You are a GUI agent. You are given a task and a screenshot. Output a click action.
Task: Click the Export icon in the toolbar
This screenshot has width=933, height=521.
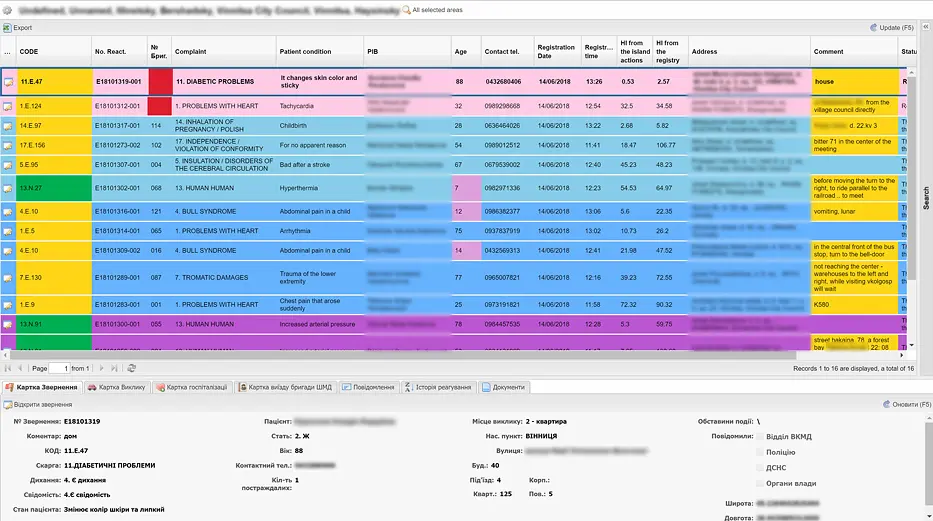(7, 28)
